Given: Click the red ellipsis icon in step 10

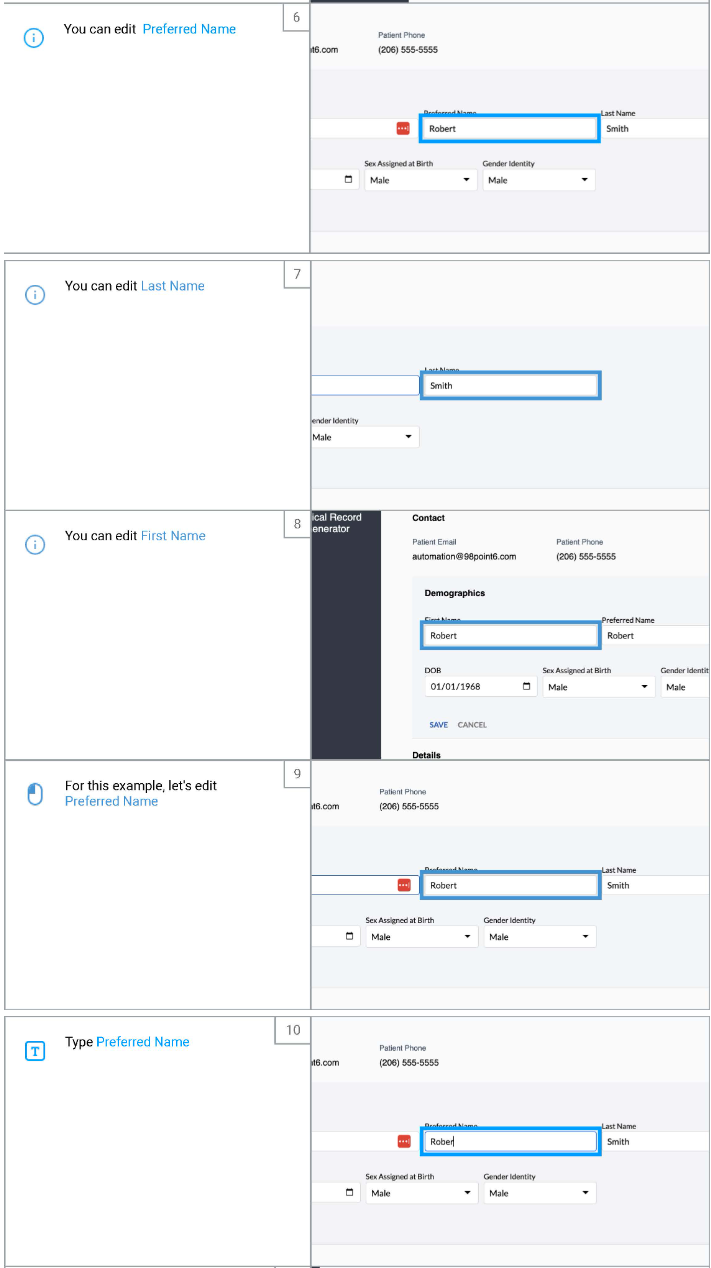Looking at the screenshot, I should pos(404,1142).
